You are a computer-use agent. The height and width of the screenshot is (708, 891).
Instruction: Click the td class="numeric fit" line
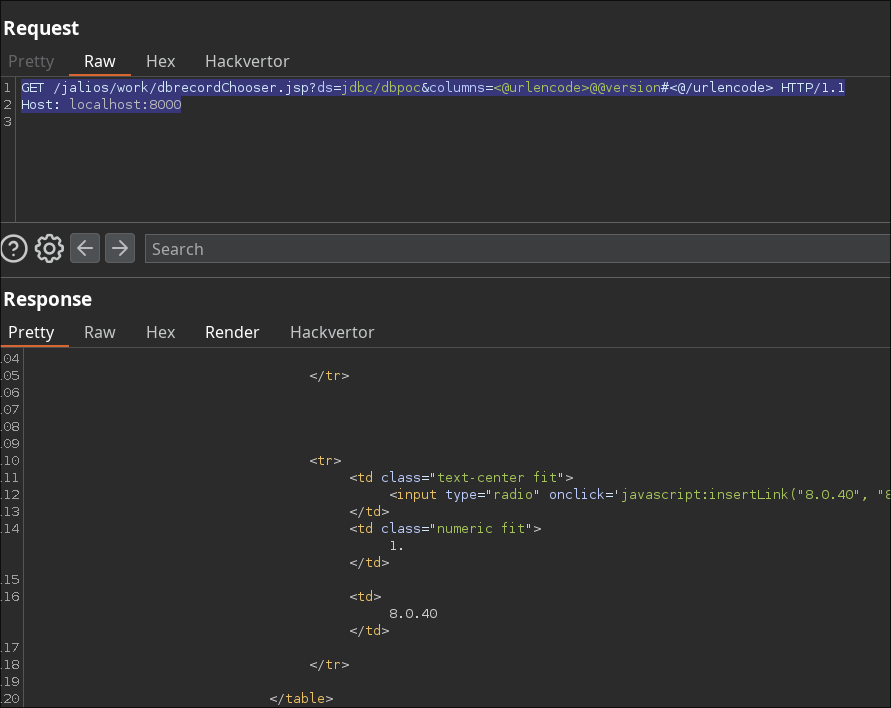pos(446,528)
